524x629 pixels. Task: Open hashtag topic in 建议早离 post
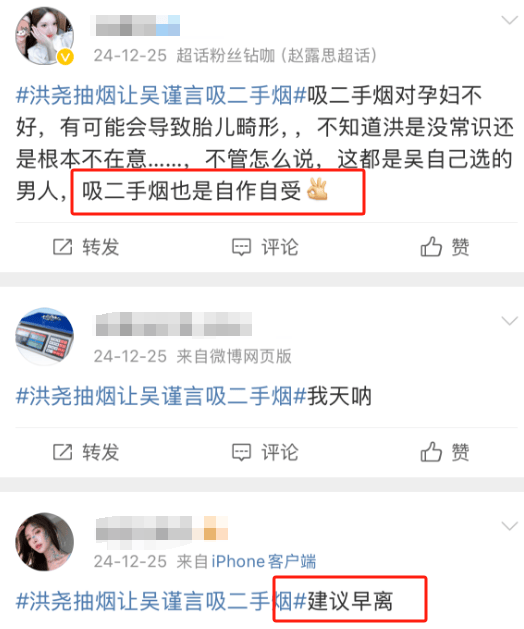pos(161,601)
